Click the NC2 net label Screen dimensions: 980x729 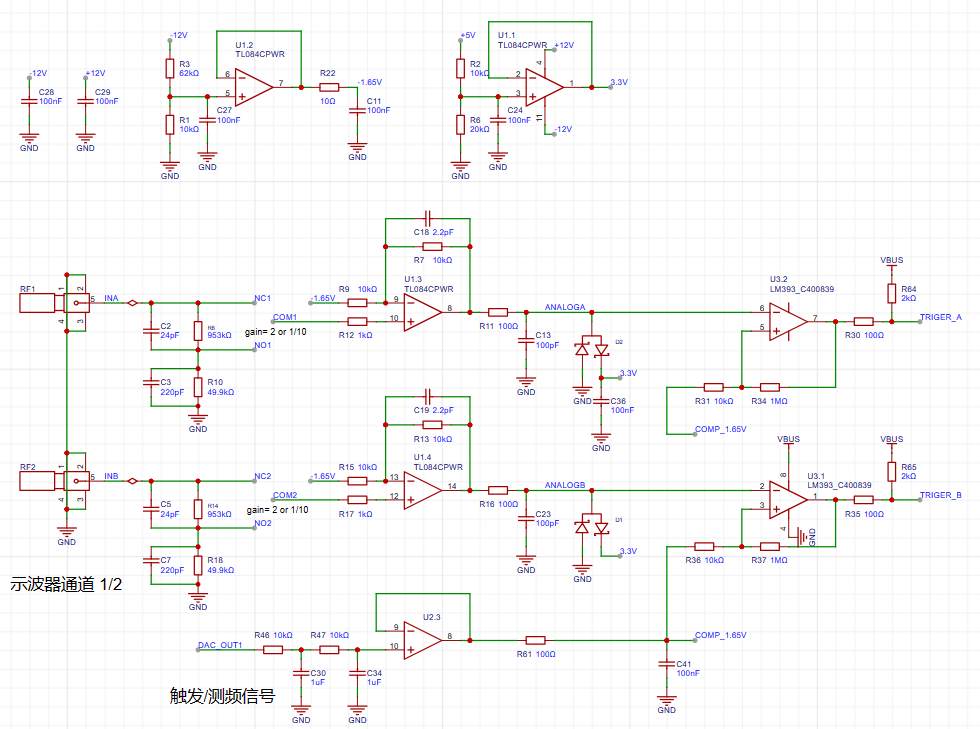tap(262, 476)
